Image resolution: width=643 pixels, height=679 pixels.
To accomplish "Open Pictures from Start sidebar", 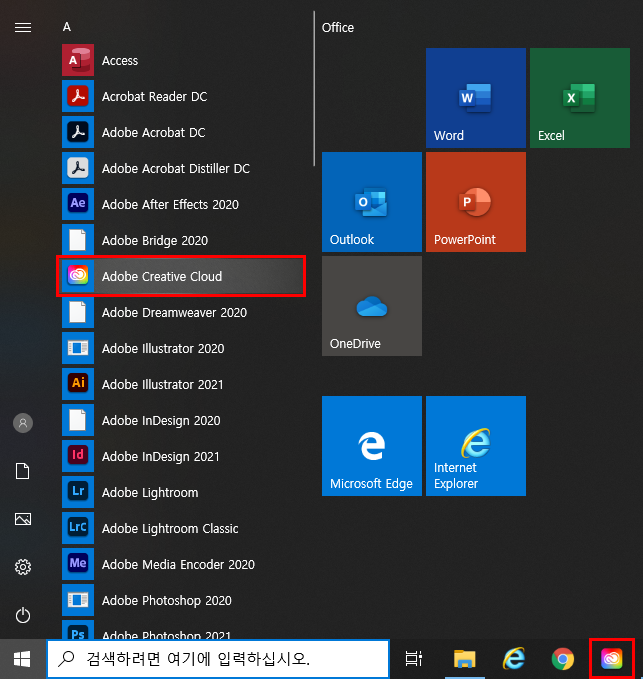I will point(23,519).
